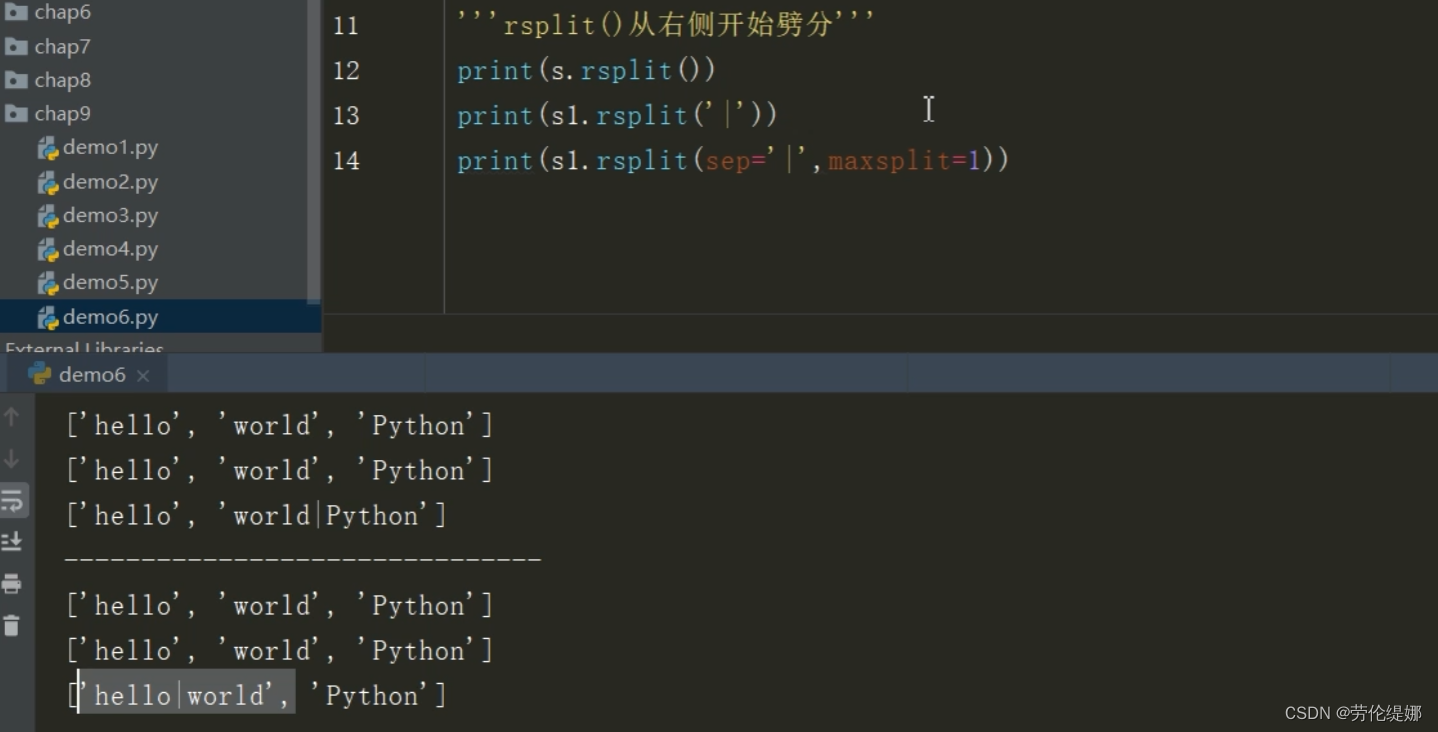Click line number 13 in the gutter
Viewport: 1438px width, 732px height.
pyautogui.click(x=346, y=116)
